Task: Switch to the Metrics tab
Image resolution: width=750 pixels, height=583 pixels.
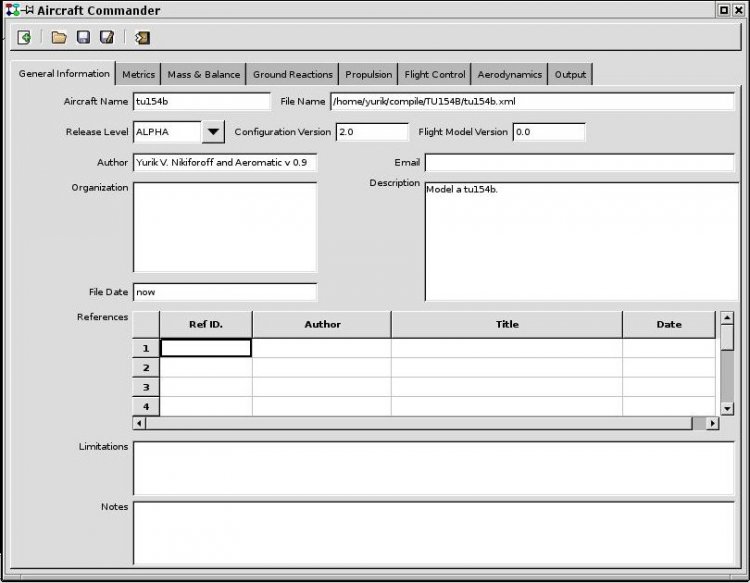Action: coord(138,75)
